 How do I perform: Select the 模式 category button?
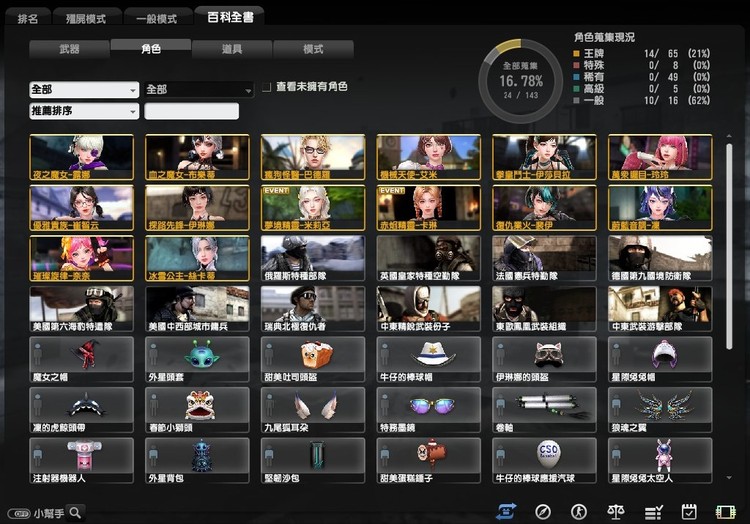click(x=313, y=49)
